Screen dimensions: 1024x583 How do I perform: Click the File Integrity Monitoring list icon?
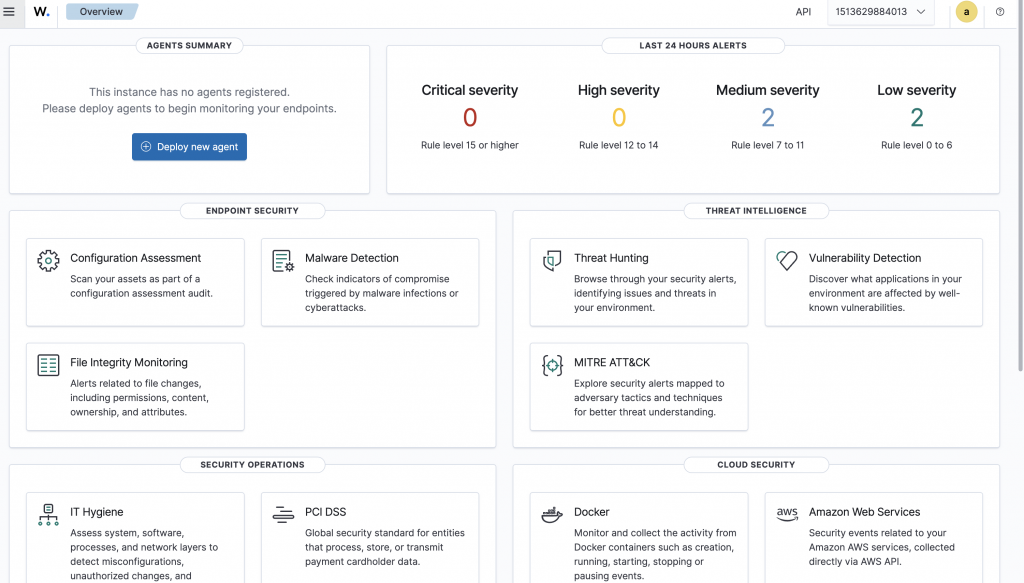[48, 365]
